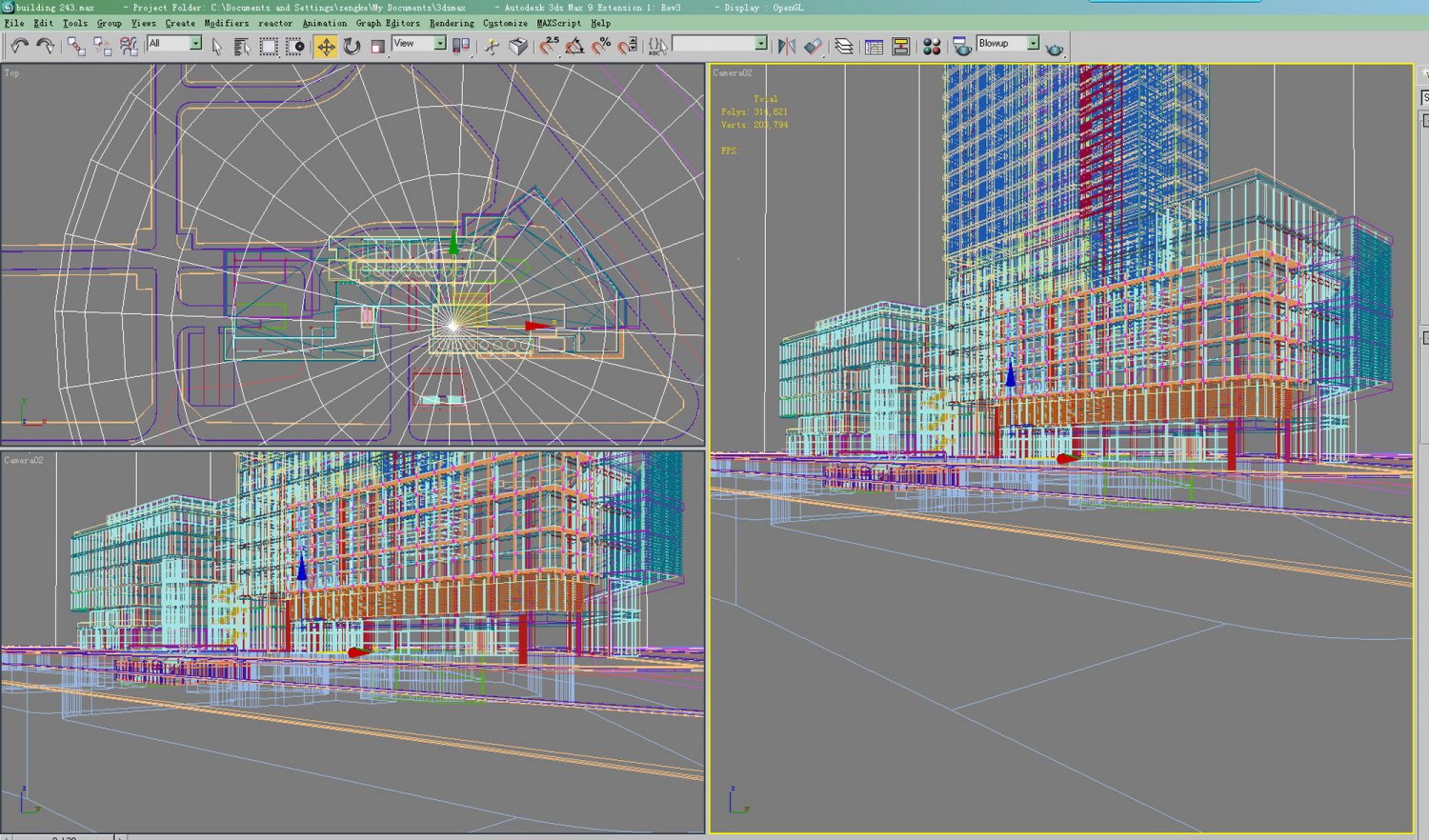Screen dimensions: 1429x840
Task: Toggle Angle Snap
Action: pos(575,46)
